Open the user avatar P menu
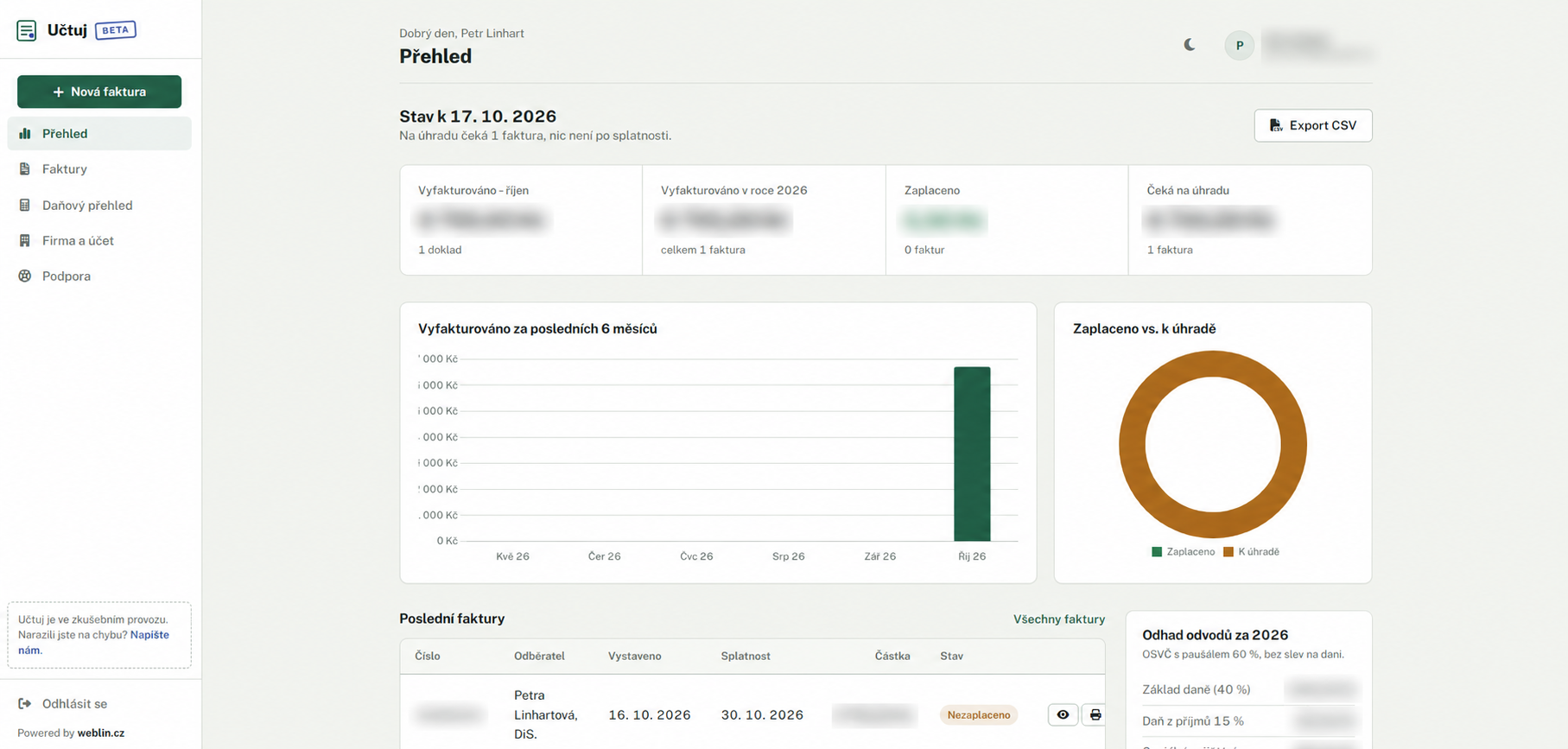This screenshot has height=749, width=1568. tap(1239, 45)
